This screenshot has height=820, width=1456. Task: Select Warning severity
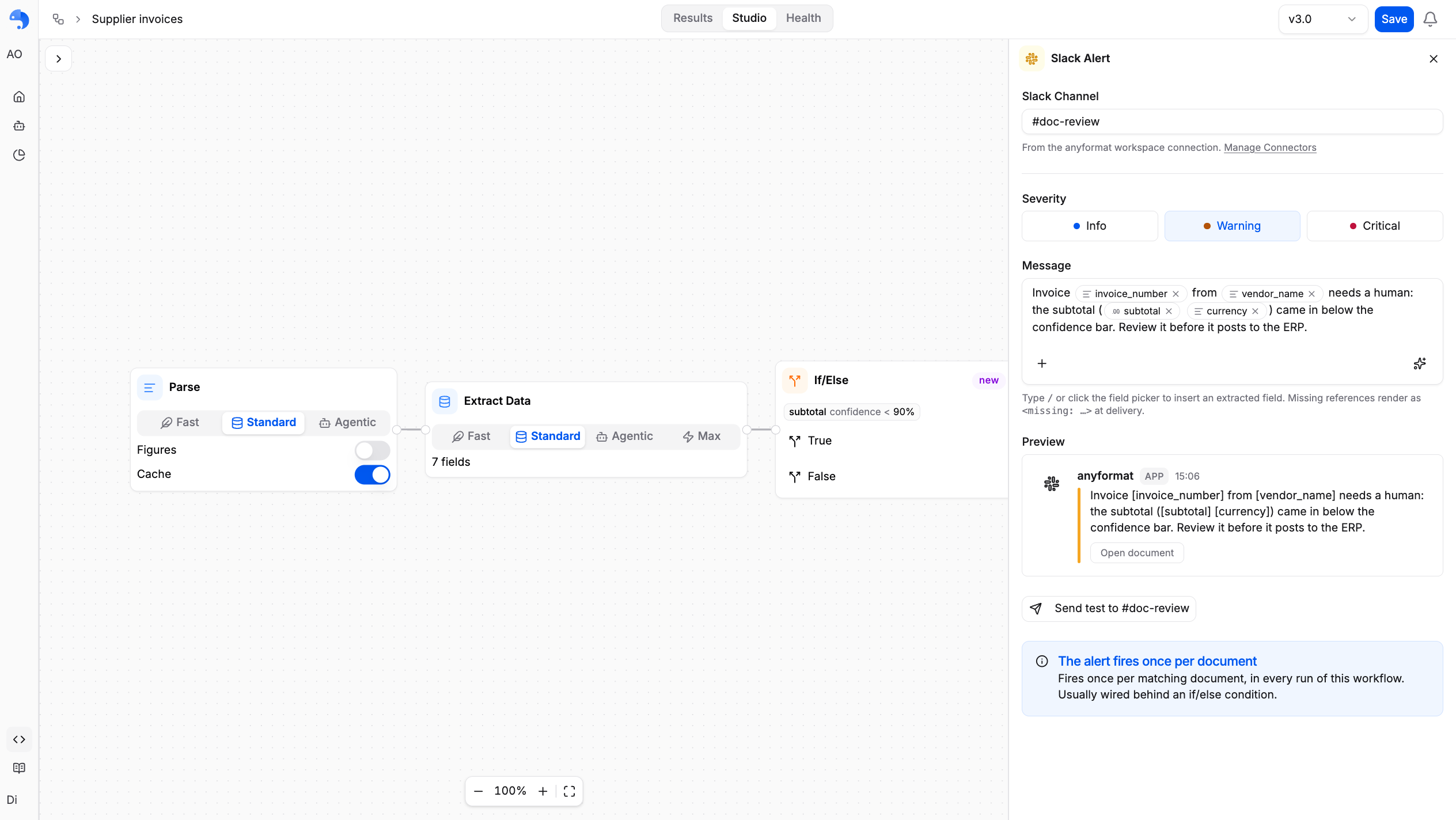[x=1232, y=226]
